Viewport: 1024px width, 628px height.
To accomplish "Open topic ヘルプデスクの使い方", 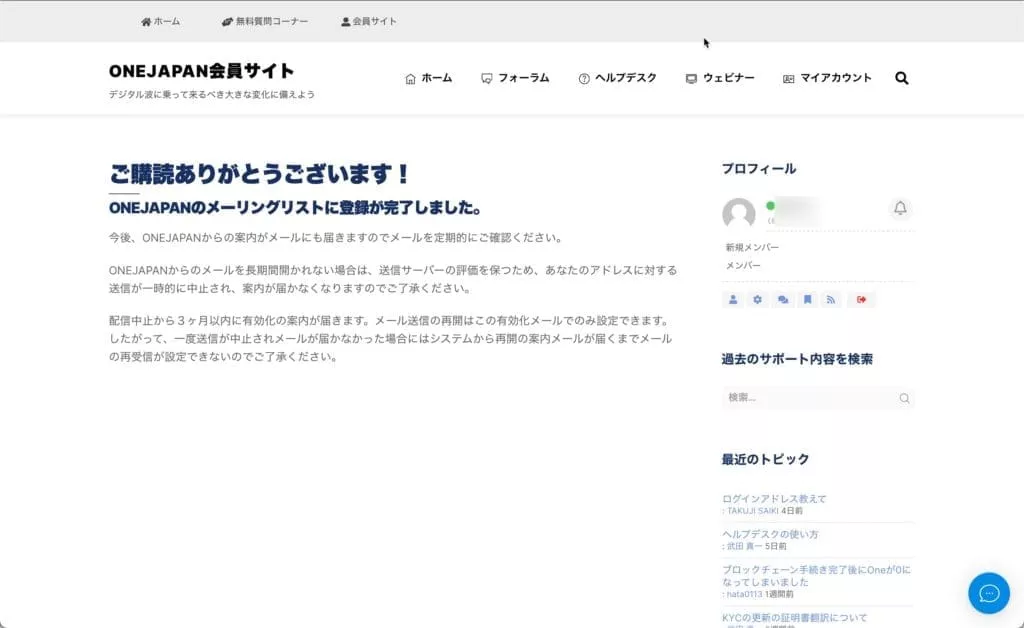I will [x=770, y=534].
